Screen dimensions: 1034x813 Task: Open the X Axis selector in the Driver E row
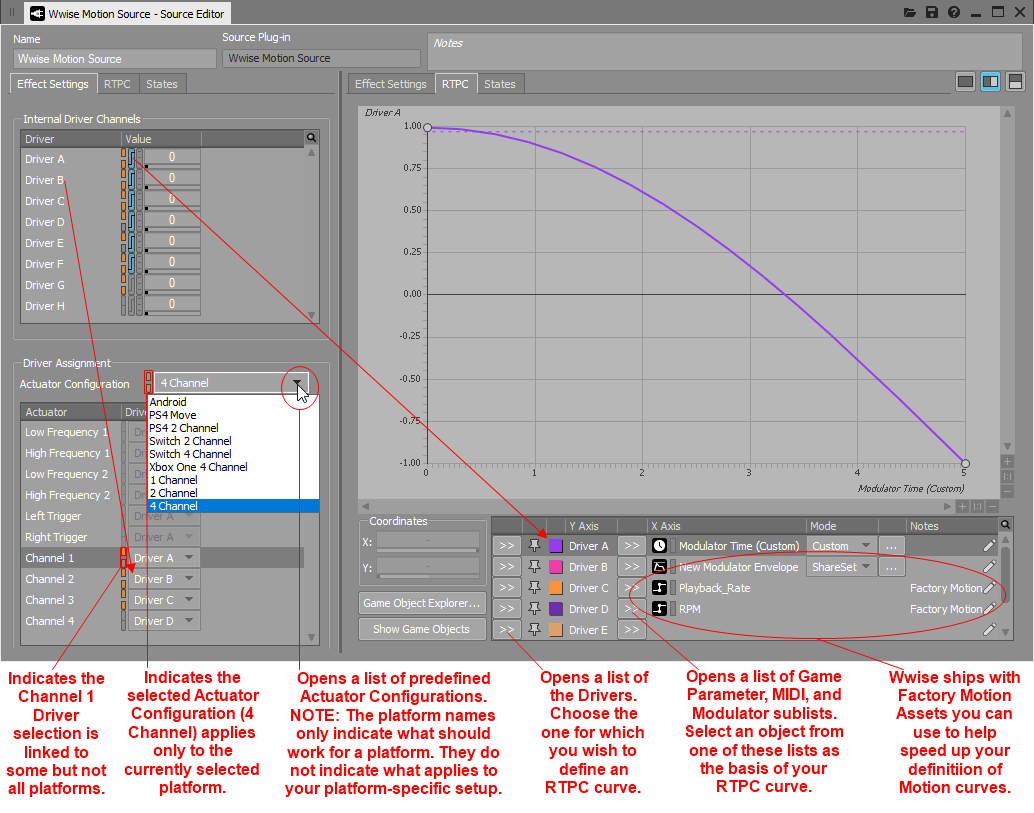tap(632, 630)
